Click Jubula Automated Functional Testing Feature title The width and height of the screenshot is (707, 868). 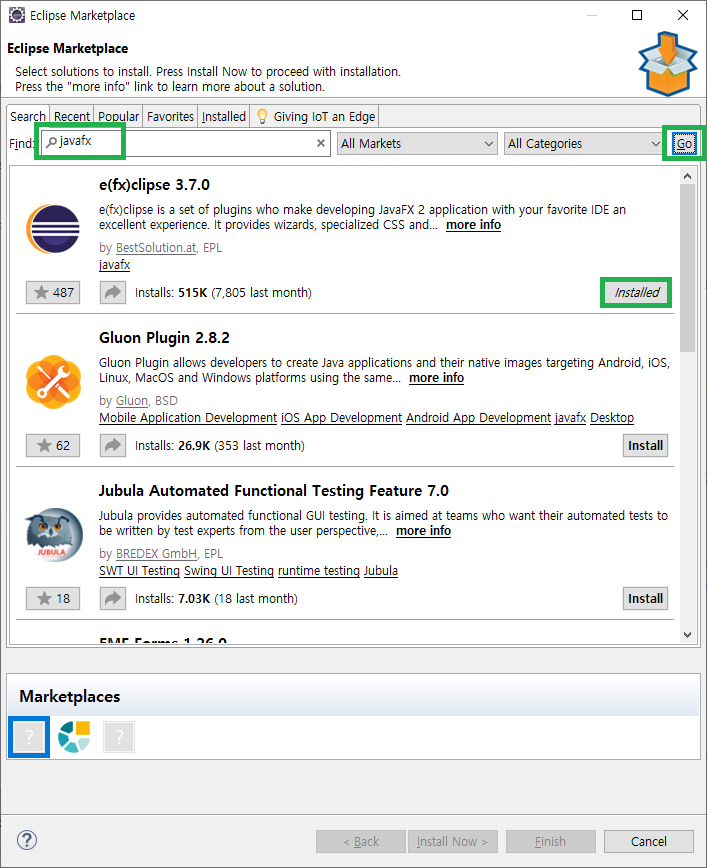(273, 490)
